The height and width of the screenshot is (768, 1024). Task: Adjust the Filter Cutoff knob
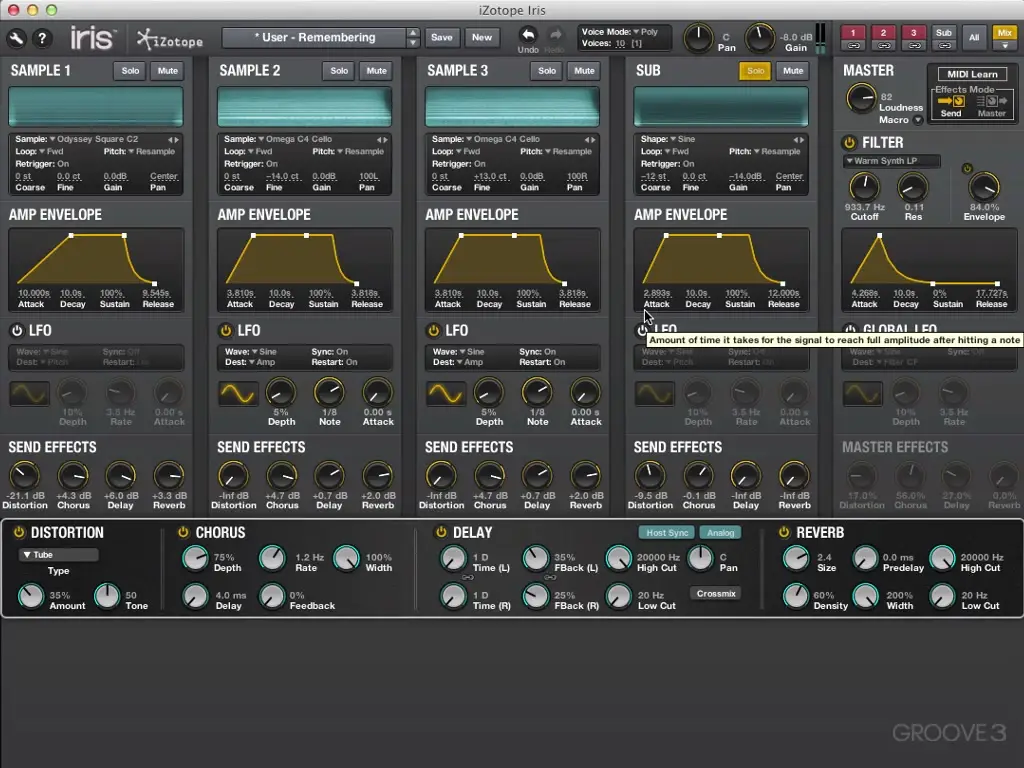tap(863, 187)
